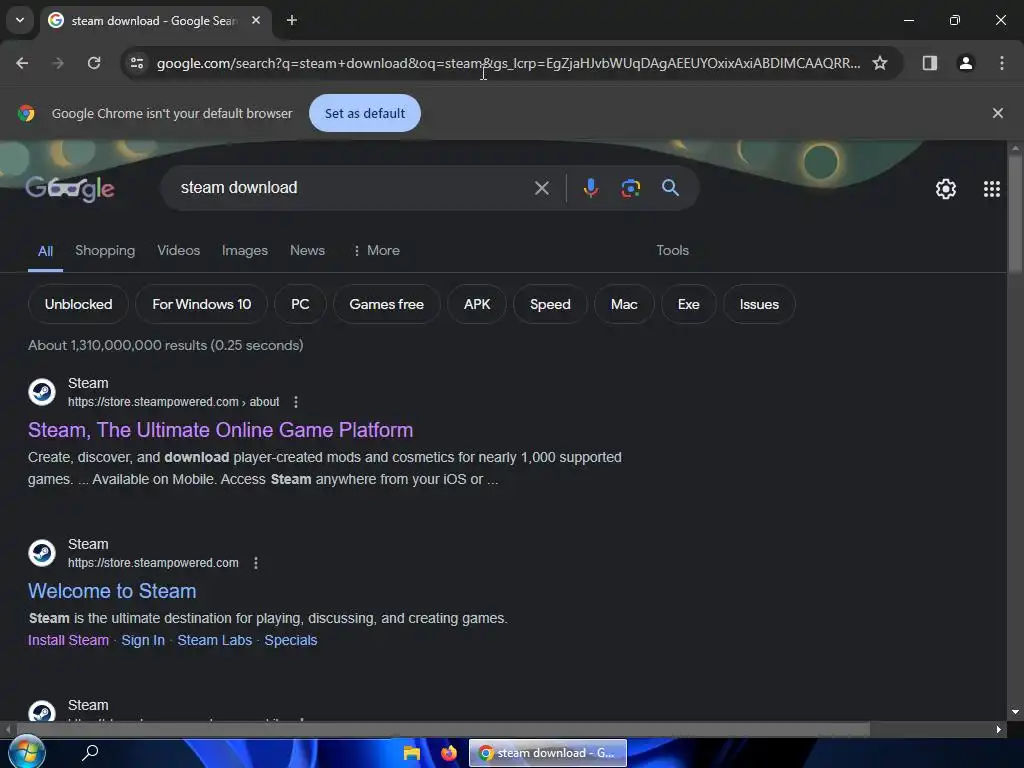Apply the Issues filter chip
The width and height of the screenshot is (1024, 768).
coord(759,304)
